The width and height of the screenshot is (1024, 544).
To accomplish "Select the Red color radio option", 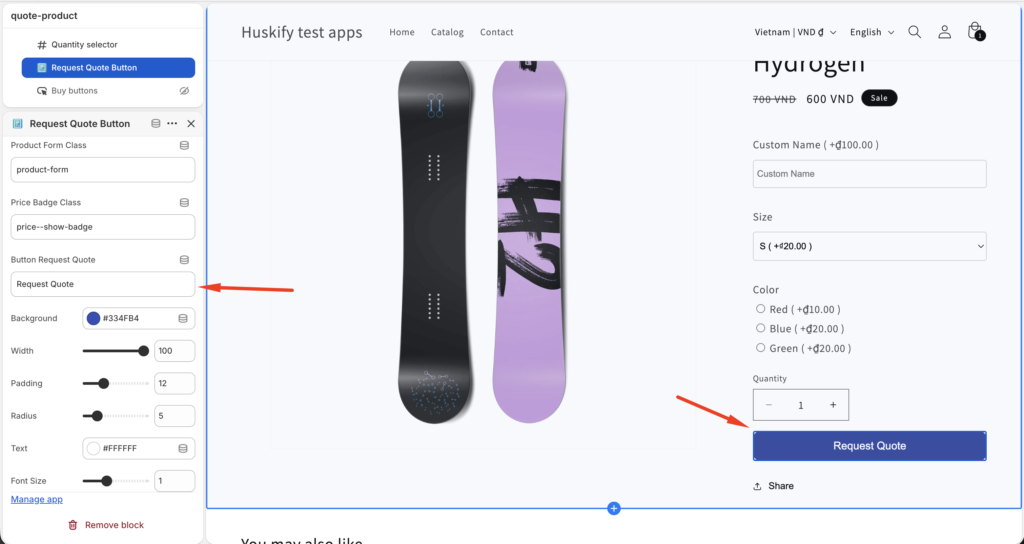I will point(761,309).
